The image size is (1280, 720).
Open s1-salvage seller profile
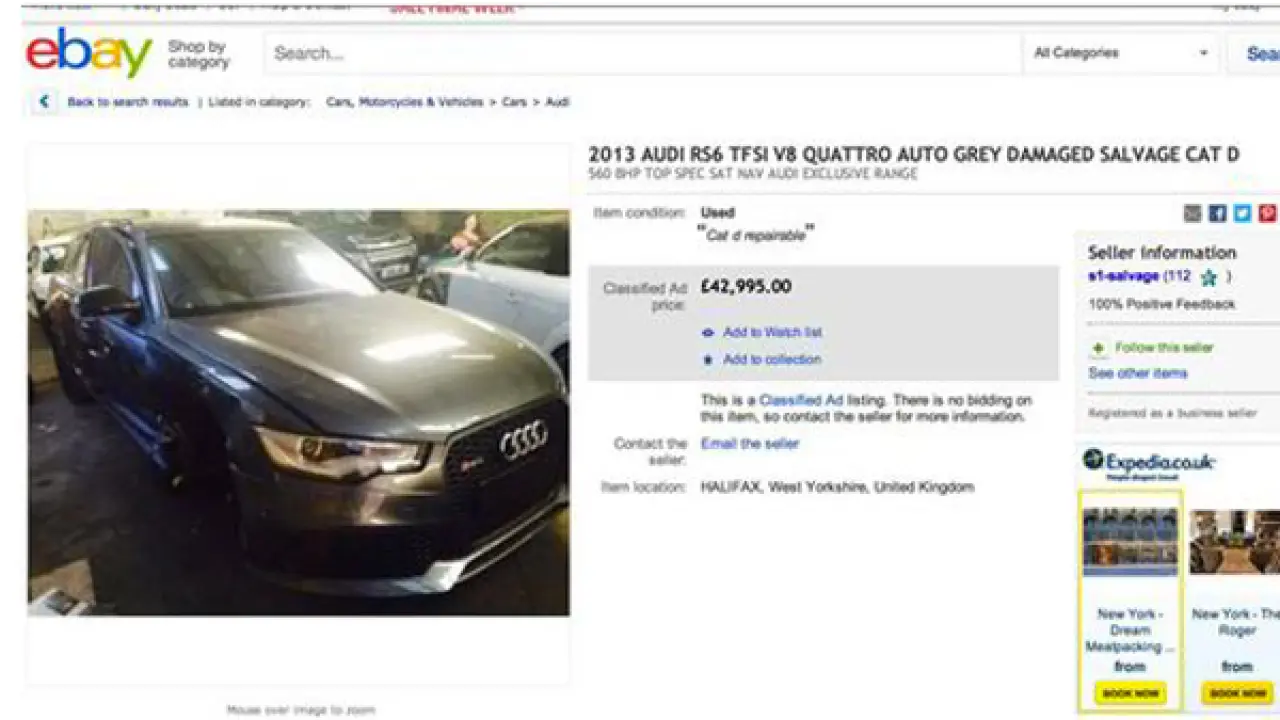coord(1123,277)
